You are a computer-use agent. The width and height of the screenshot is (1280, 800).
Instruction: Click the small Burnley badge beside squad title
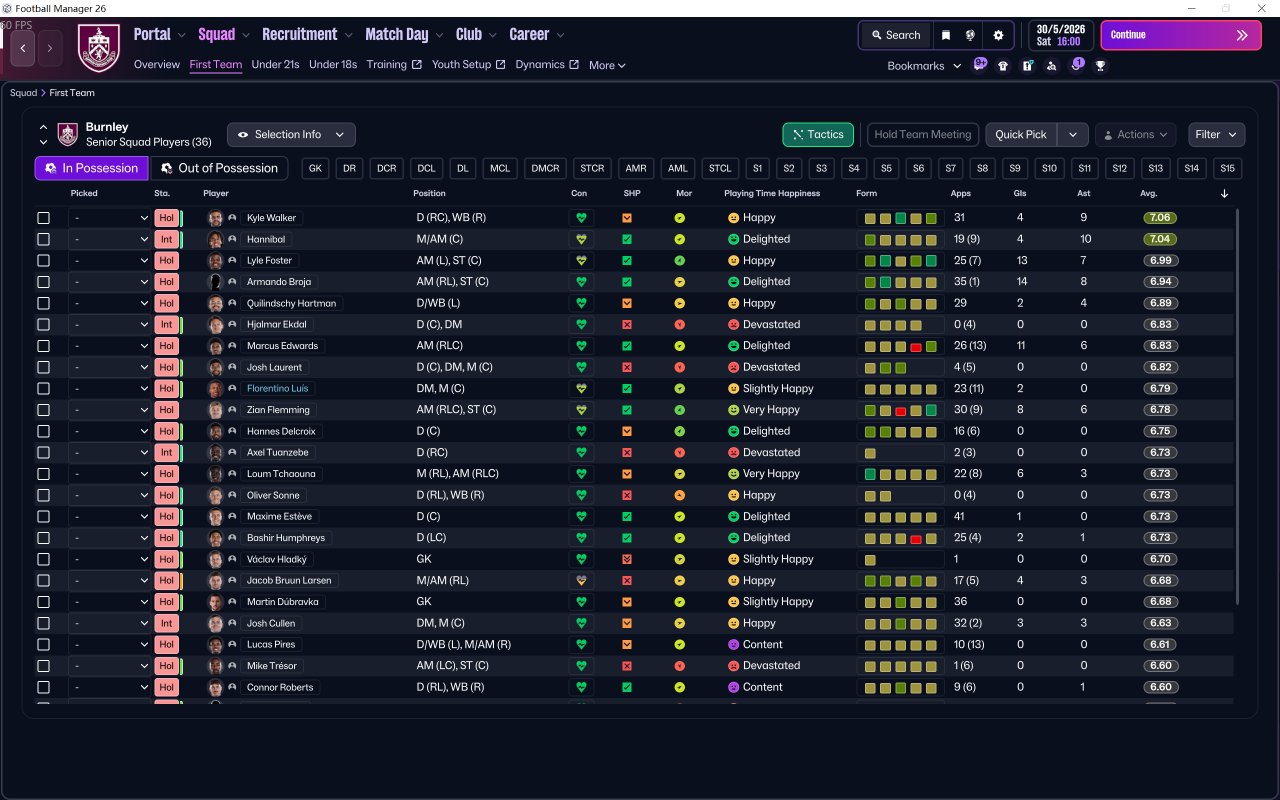[67, 134]
